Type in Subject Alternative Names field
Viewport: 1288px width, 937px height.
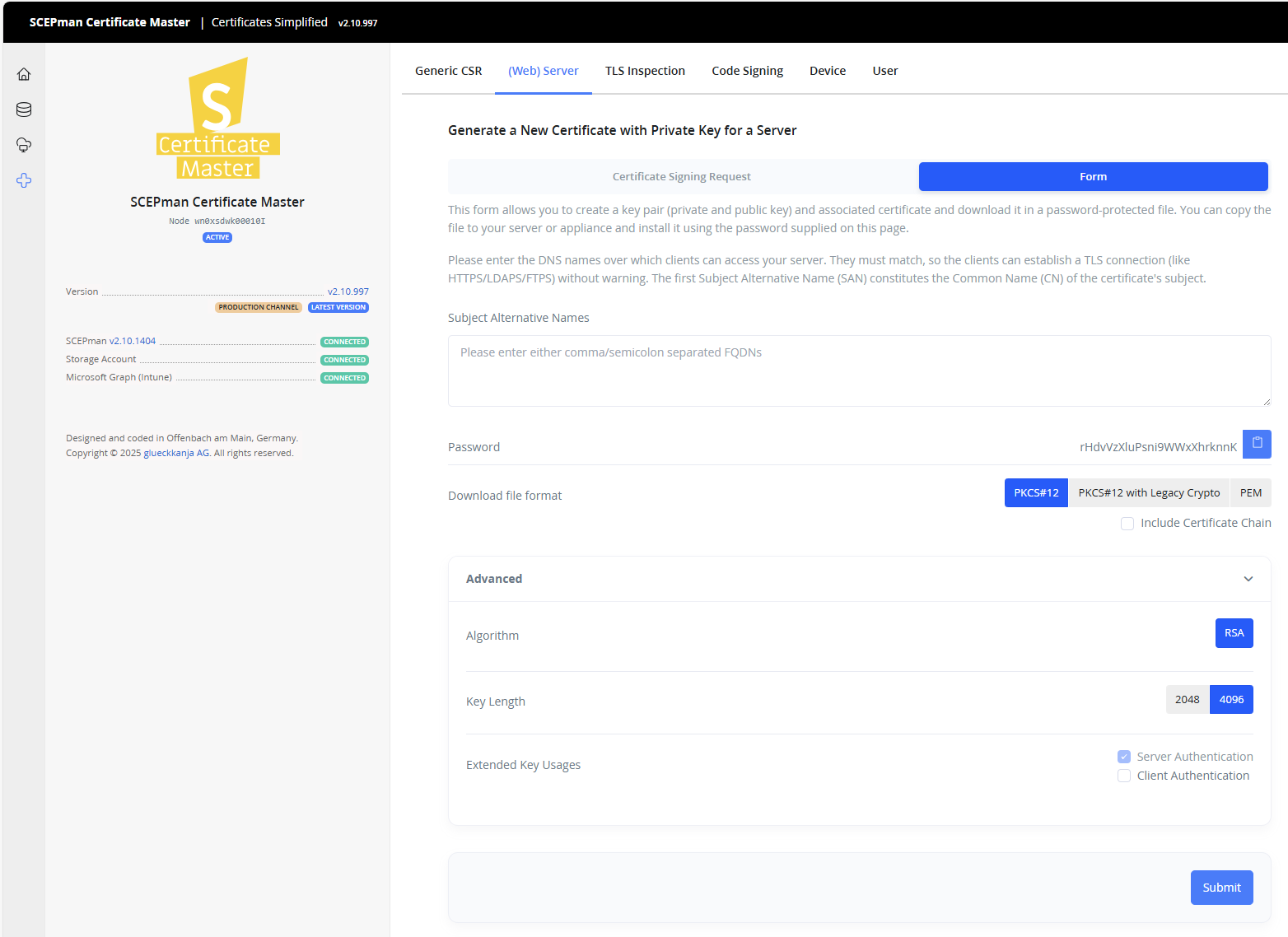click(859, 371)
